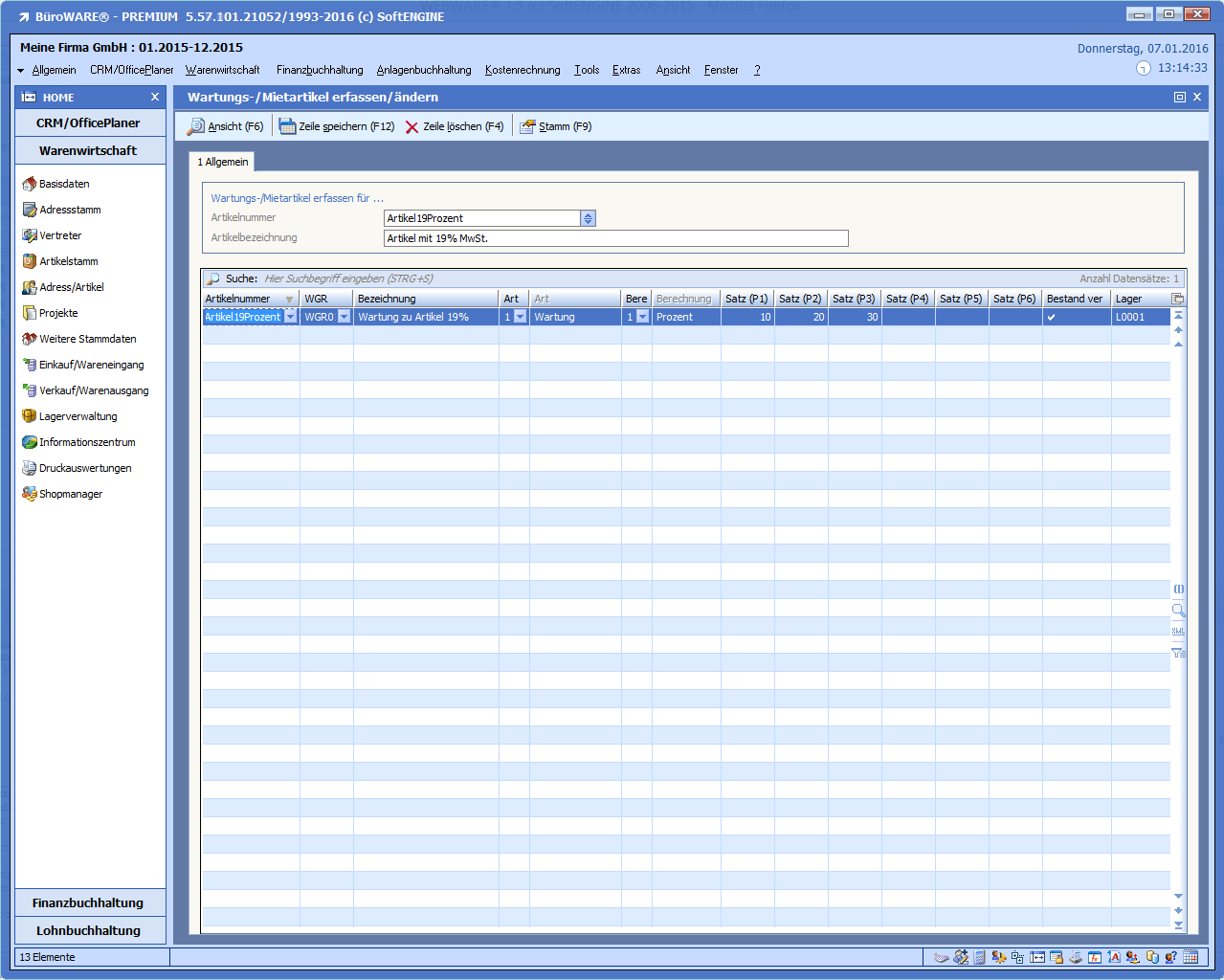Delete the row using Zeile löschen (F4)

click(x=454, y=126)
